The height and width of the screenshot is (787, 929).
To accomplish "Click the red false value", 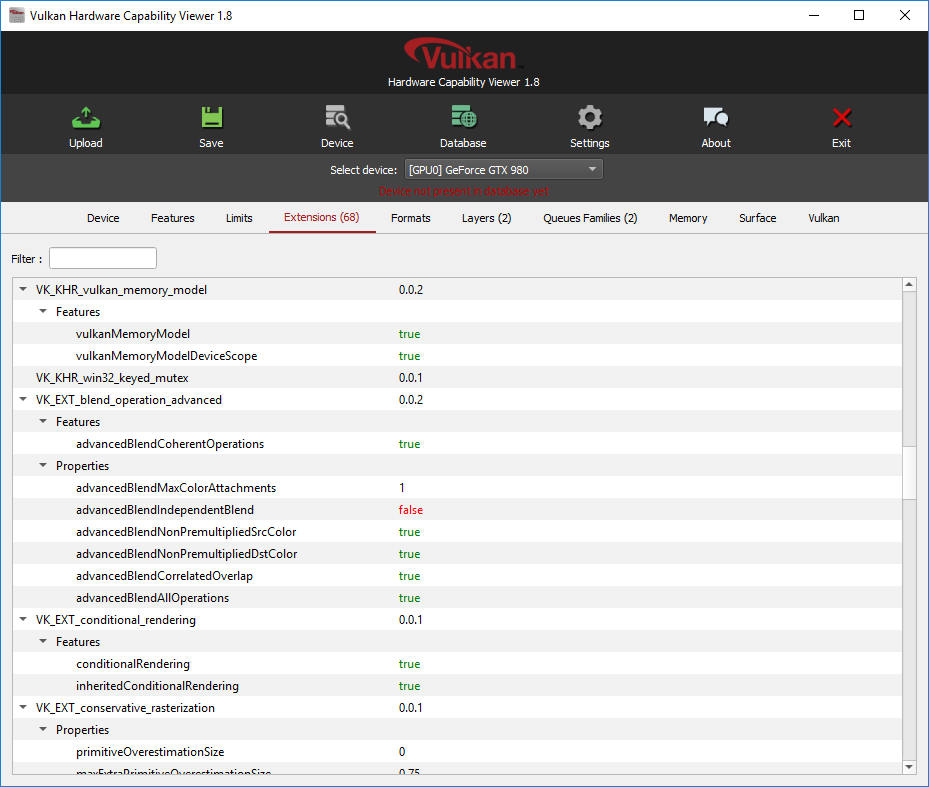I will [x=411, y=510].
